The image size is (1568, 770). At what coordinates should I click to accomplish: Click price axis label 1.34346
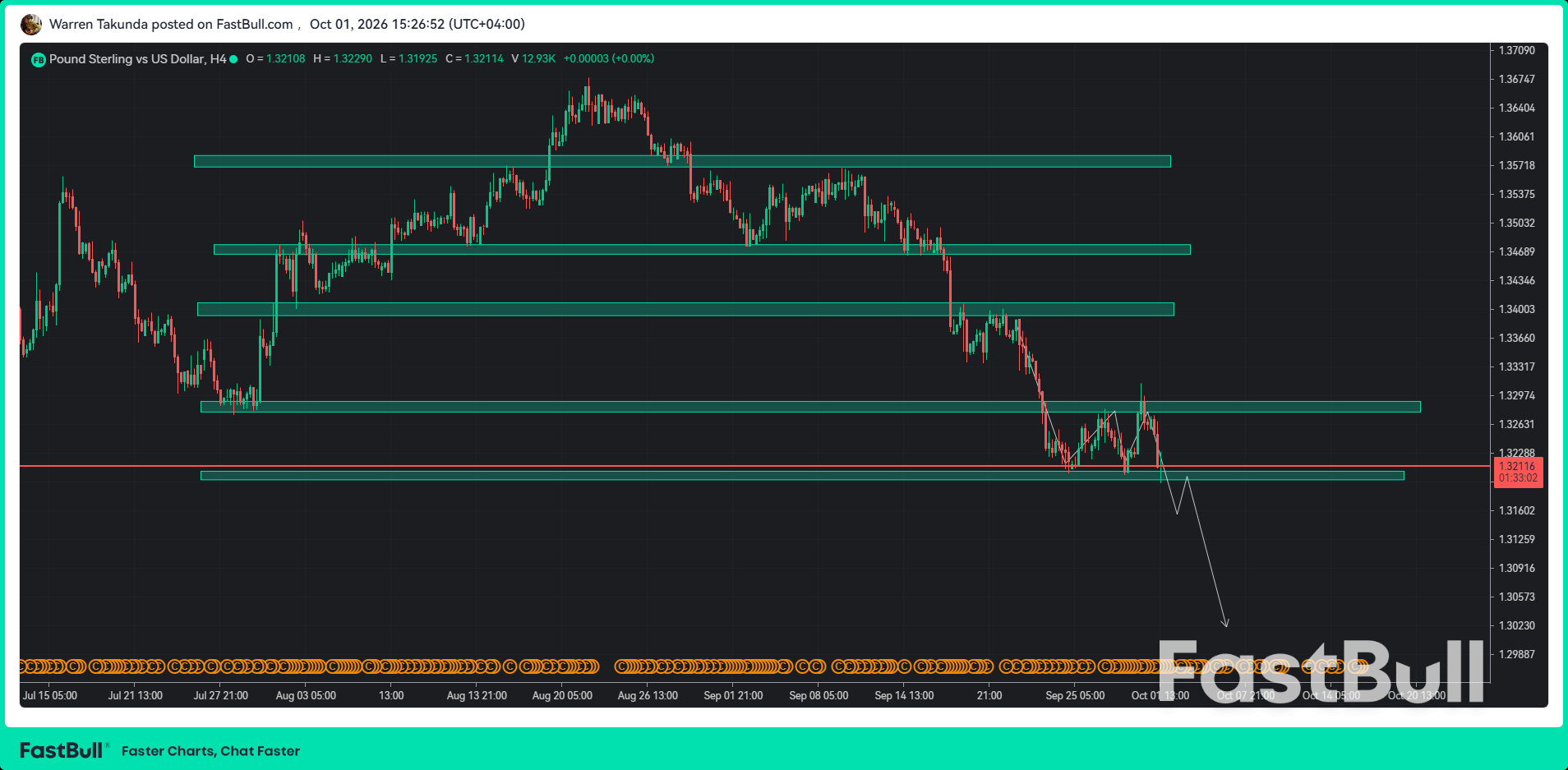coord(1517,280)
